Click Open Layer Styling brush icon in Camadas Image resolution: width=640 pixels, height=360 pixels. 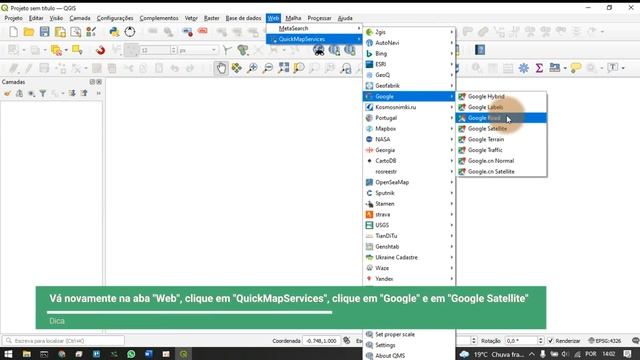point(7,93)
